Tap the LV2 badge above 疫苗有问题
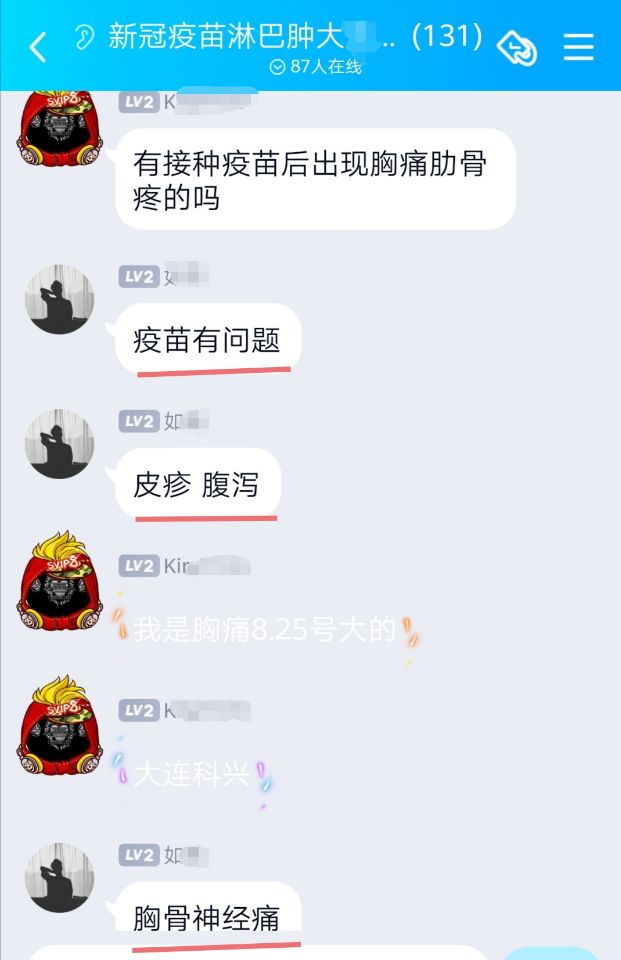The width and height of the screenshot is (621, 960). coord(139,277)
